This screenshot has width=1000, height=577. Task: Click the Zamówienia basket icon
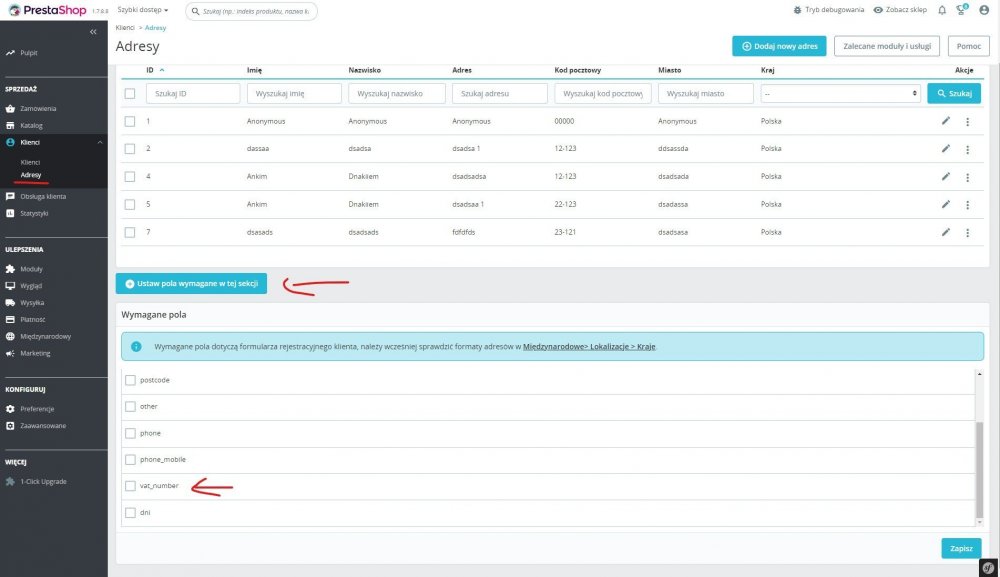10,108
